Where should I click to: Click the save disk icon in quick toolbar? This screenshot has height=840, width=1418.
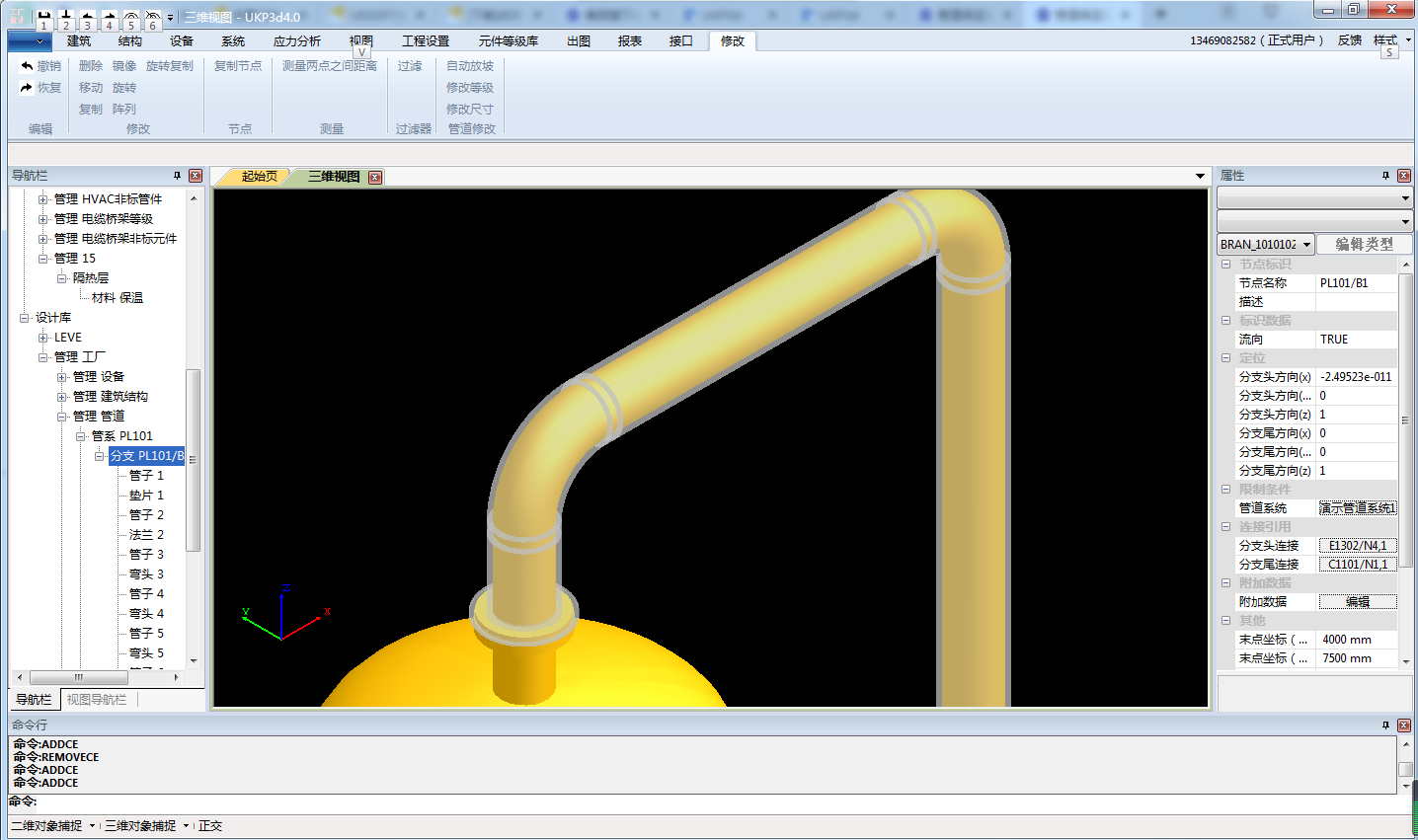pyautogui.click(x=43, y=17)
